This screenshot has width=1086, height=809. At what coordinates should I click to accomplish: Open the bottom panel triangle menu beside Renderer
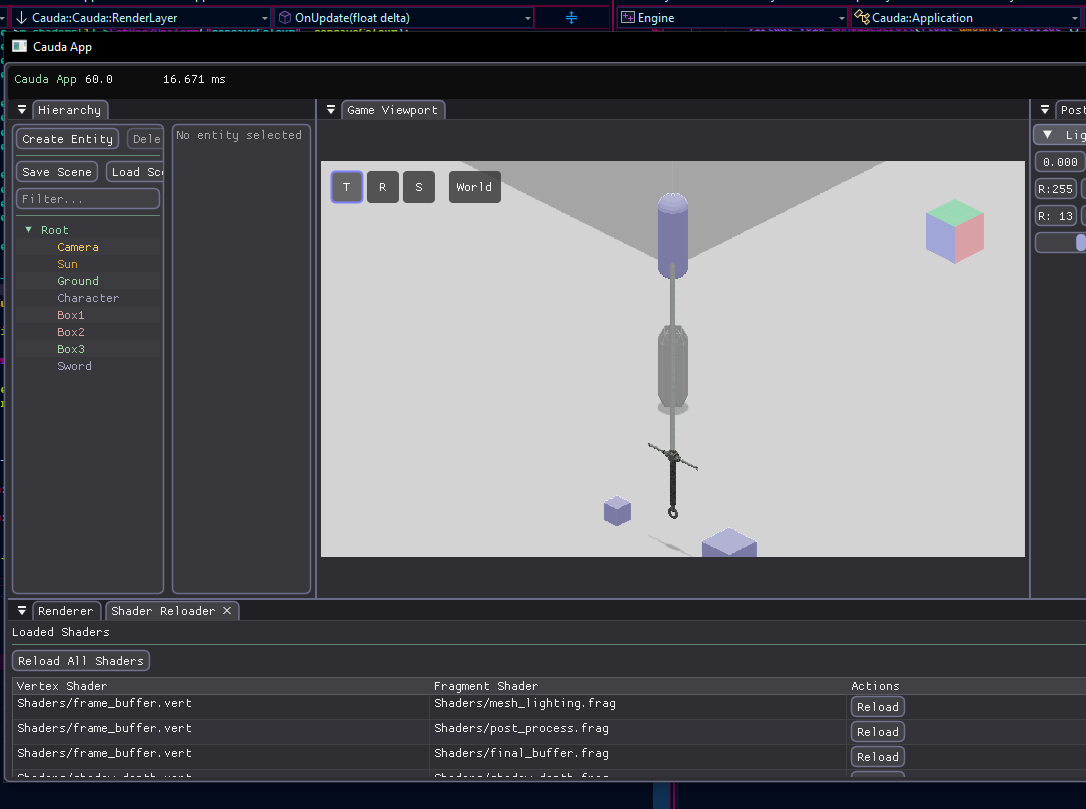click(x=22, y=611)
